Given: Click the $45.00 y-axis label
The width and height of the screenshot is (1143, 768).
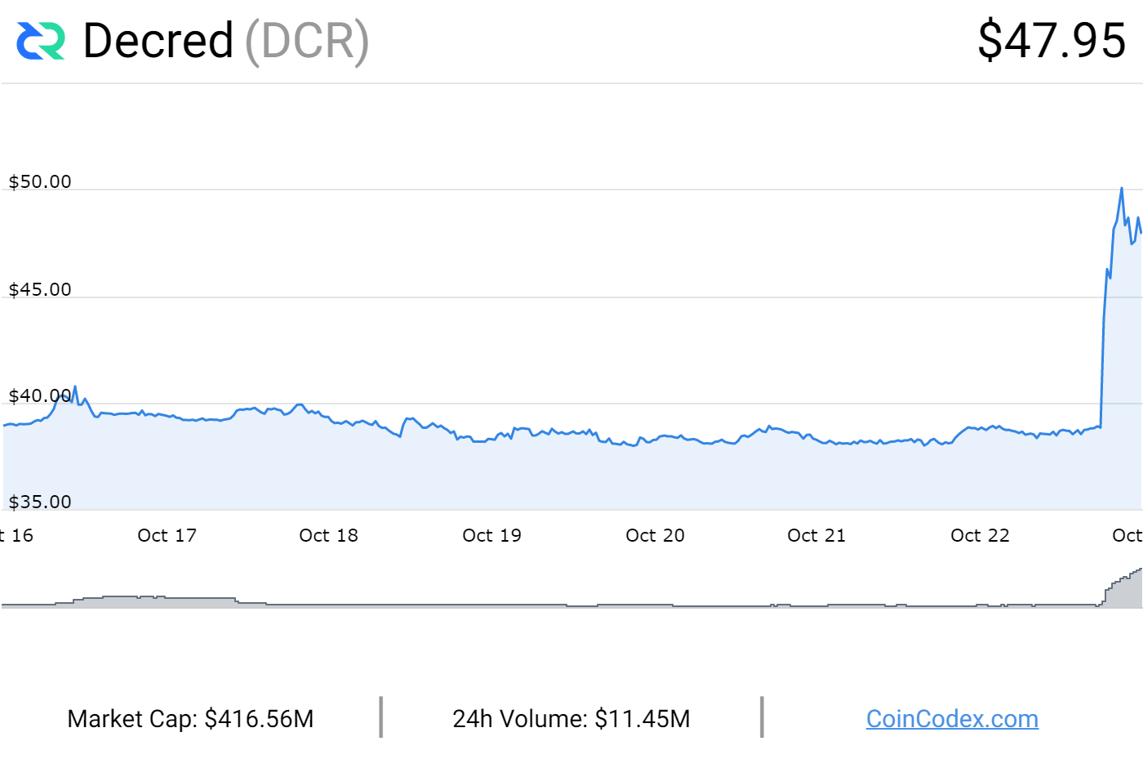Looking at the screenshot, I should pos(40,290).
